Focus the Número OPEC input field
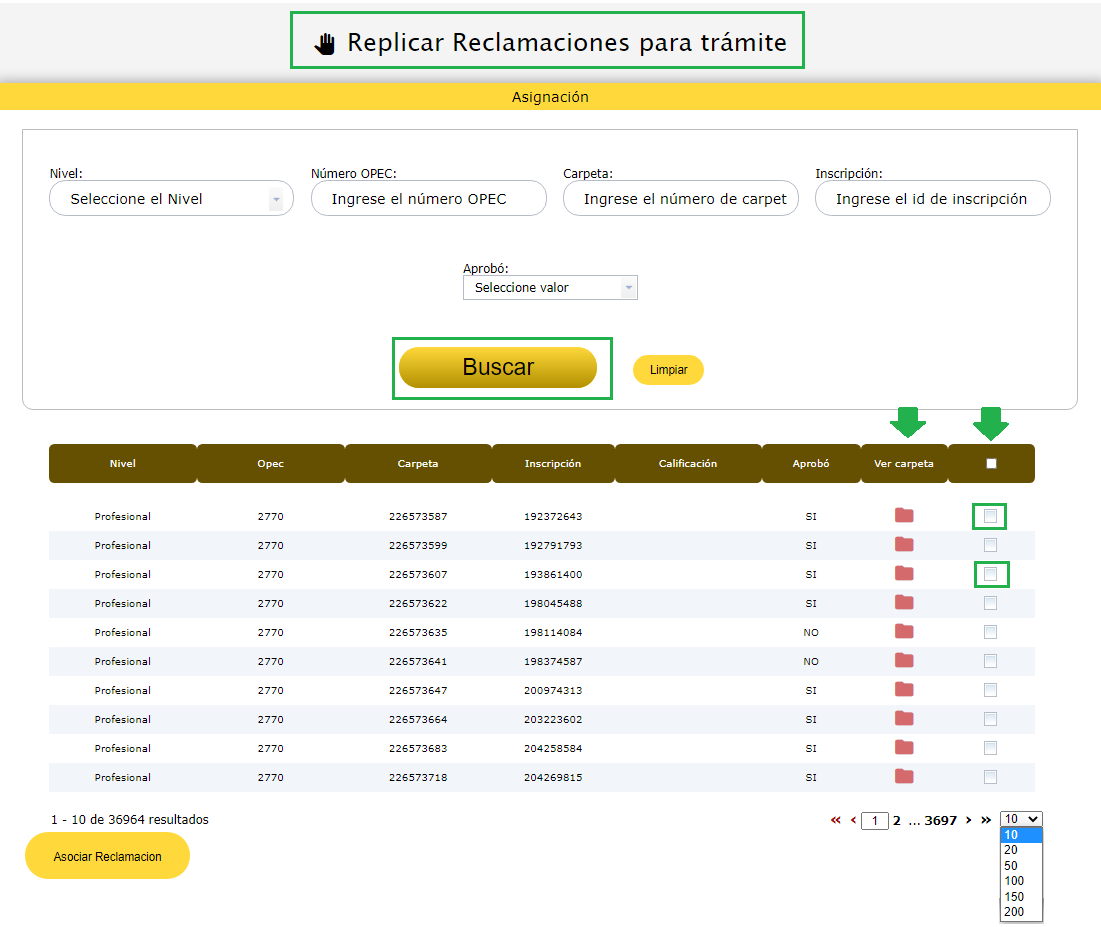1101x927 pixels. (x=428, y=199)
